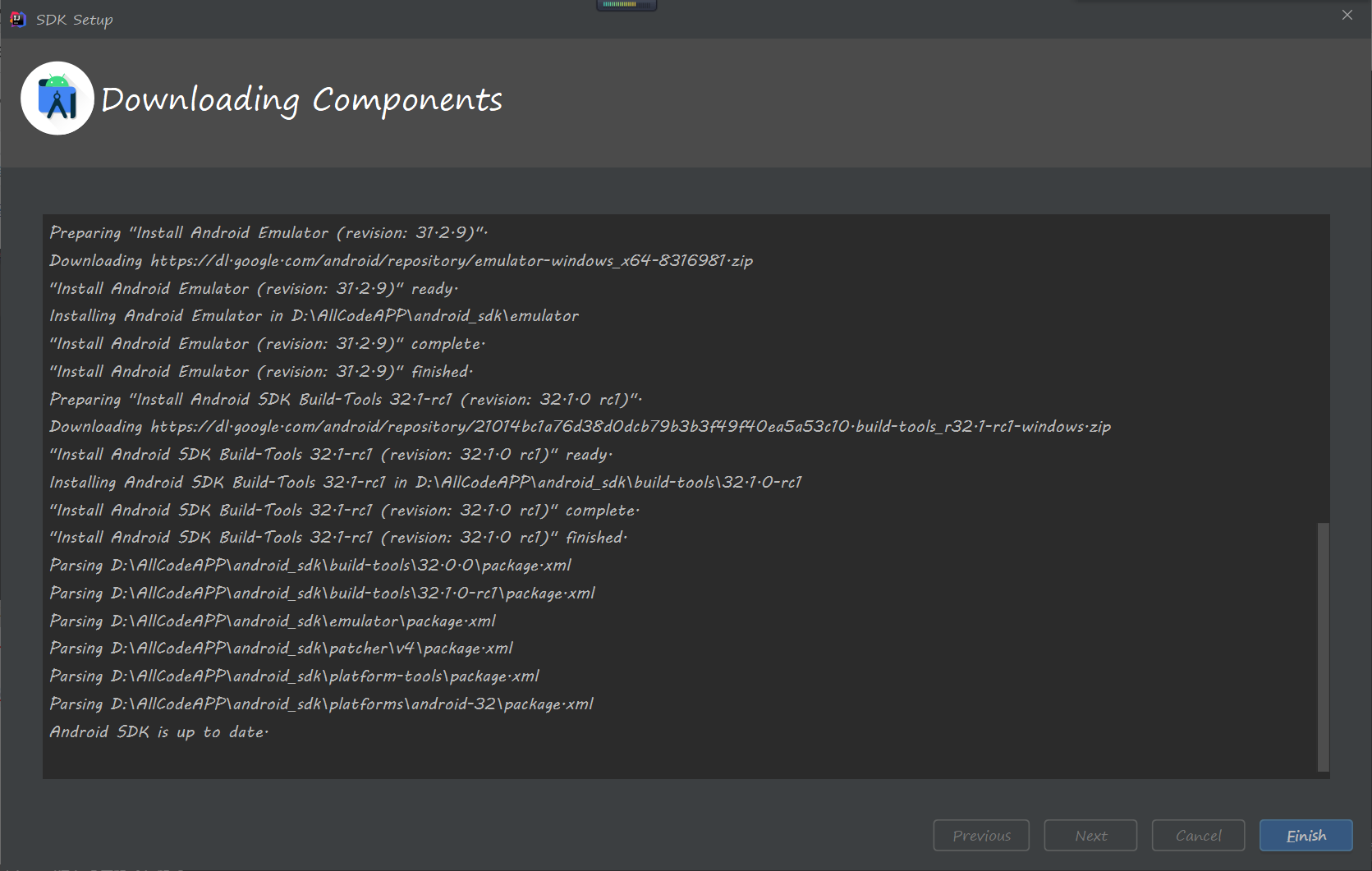Screen dimensions: 1372x871
Task: Click the 'Preparing Install Android Emulator' line
Action: pos(268,232)
